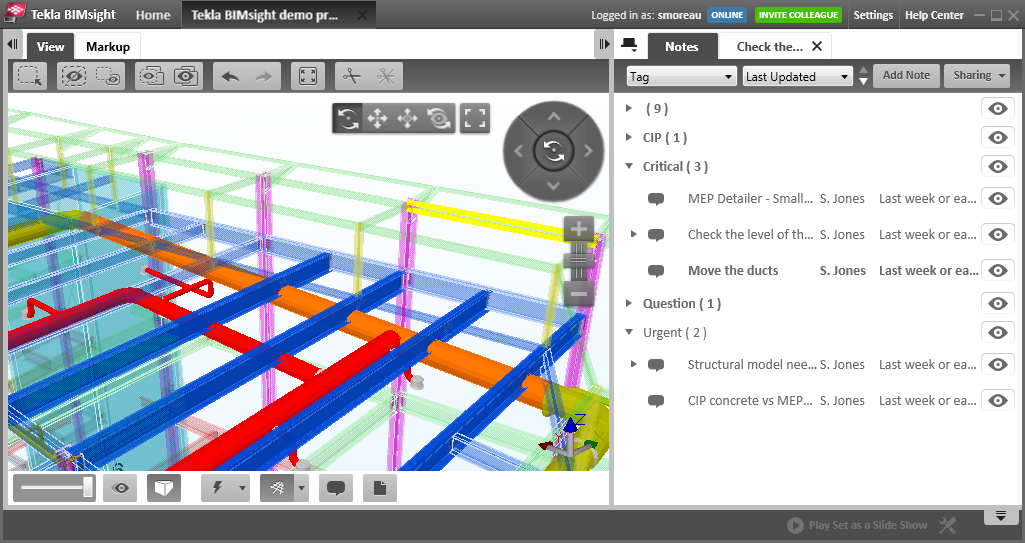
Task: Click the 3D cube projection icon
Action: coord(164,488)
